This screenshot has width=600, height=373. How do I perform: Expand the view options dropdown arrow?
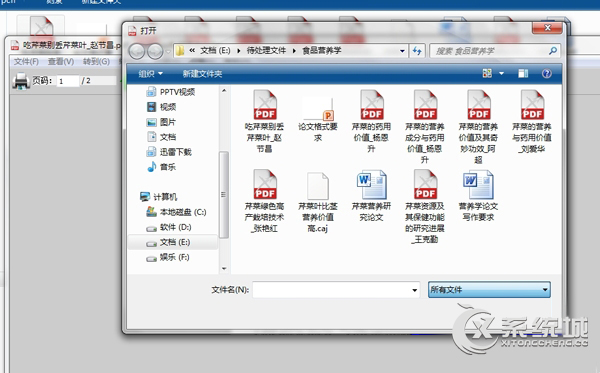point(501,73)
